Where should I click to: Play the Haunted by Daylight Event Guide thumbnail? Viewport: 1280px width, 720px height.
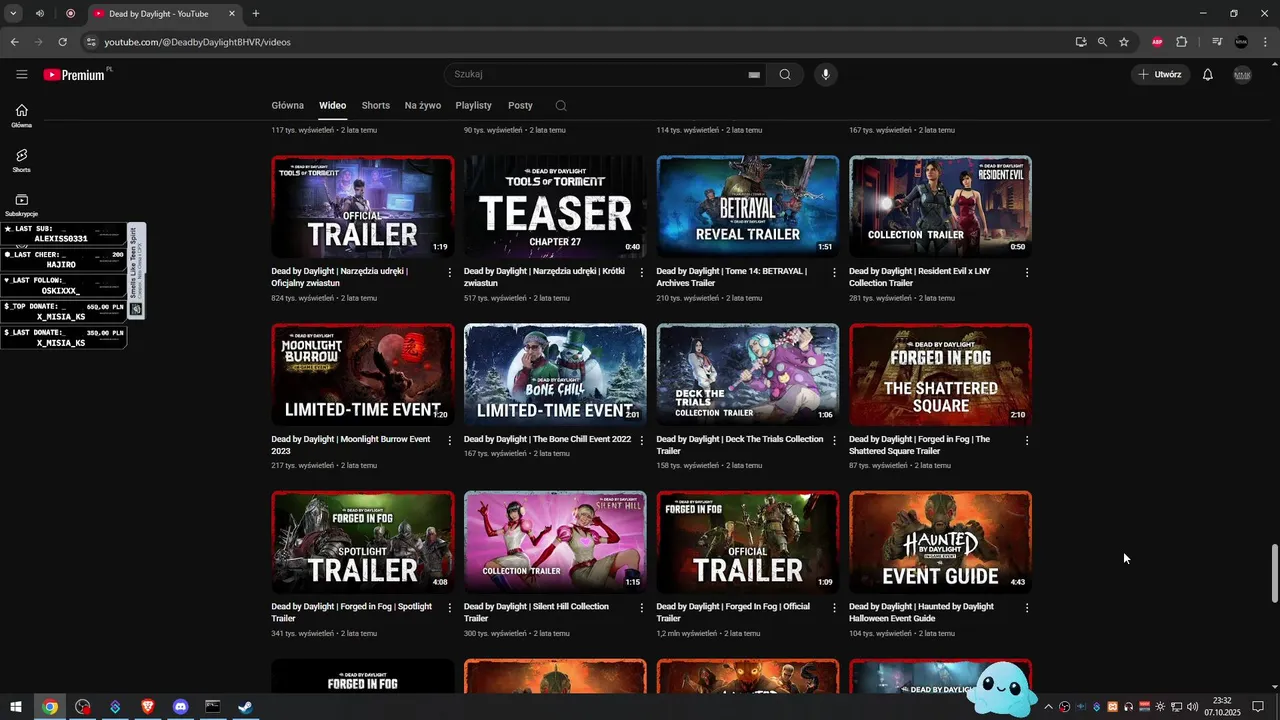pyautogui.click(x=940, y=542)
